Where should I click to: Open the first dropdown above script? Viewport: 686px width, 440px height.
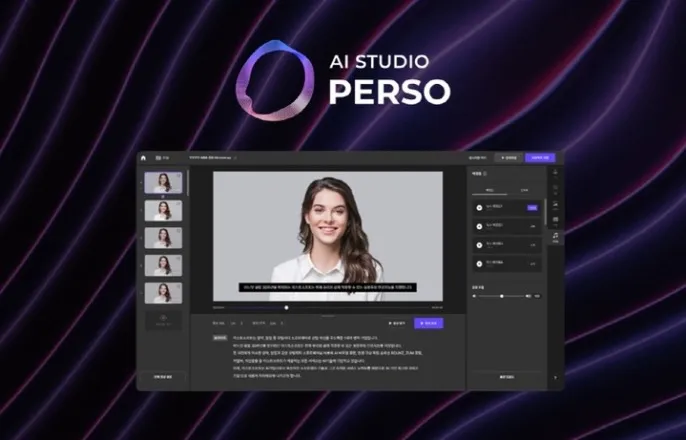click(x=237, y=323)
